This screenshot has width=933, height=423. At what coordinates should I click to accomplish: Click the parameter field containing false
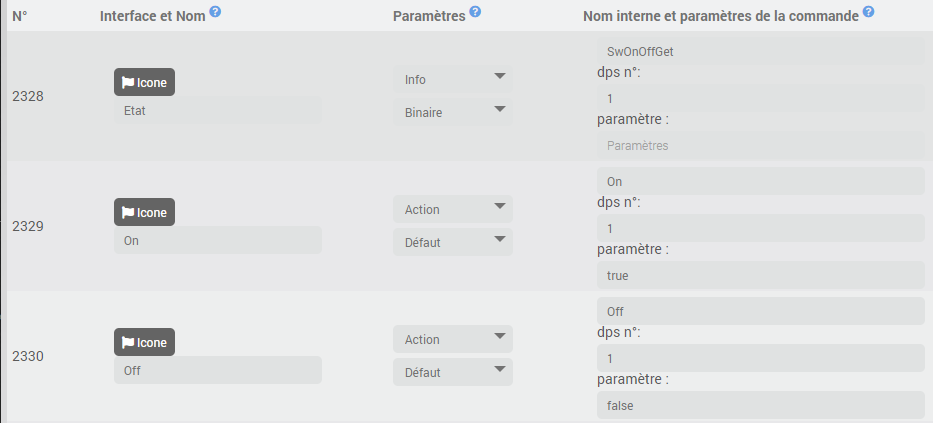(x=760, y=405)
